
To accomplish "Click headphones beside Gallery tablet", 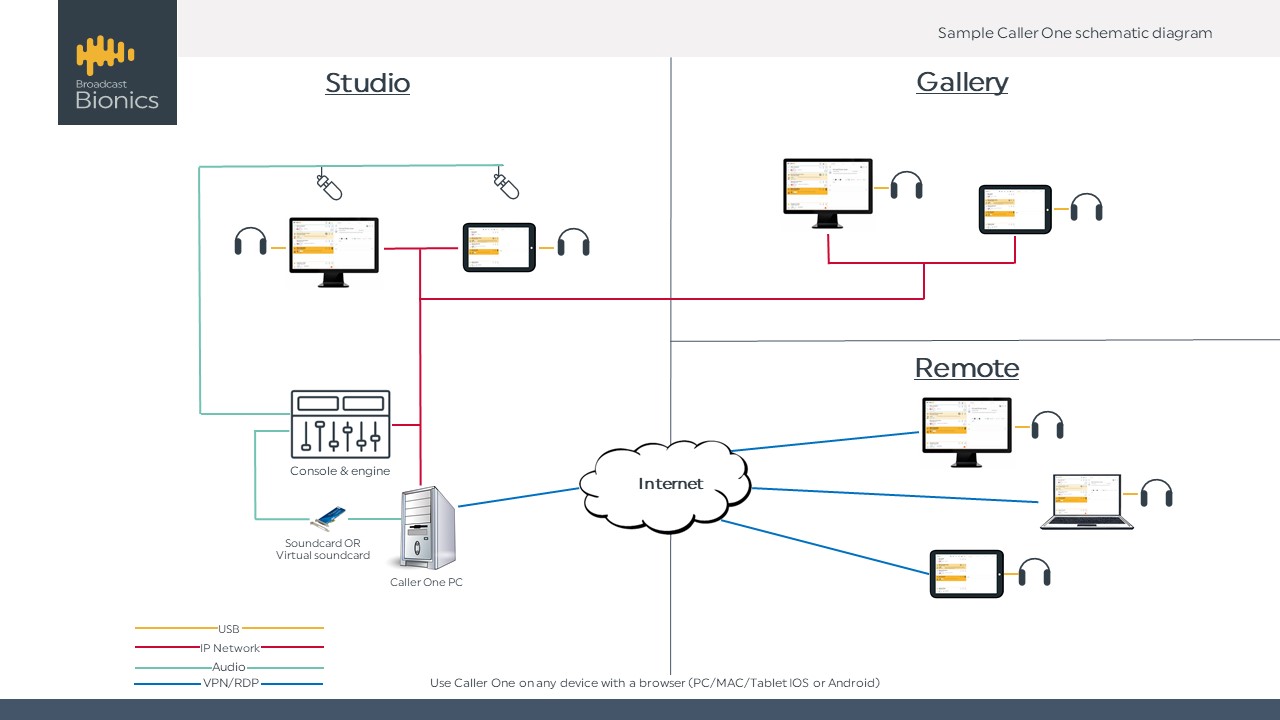I will (x=1086, y=208).
